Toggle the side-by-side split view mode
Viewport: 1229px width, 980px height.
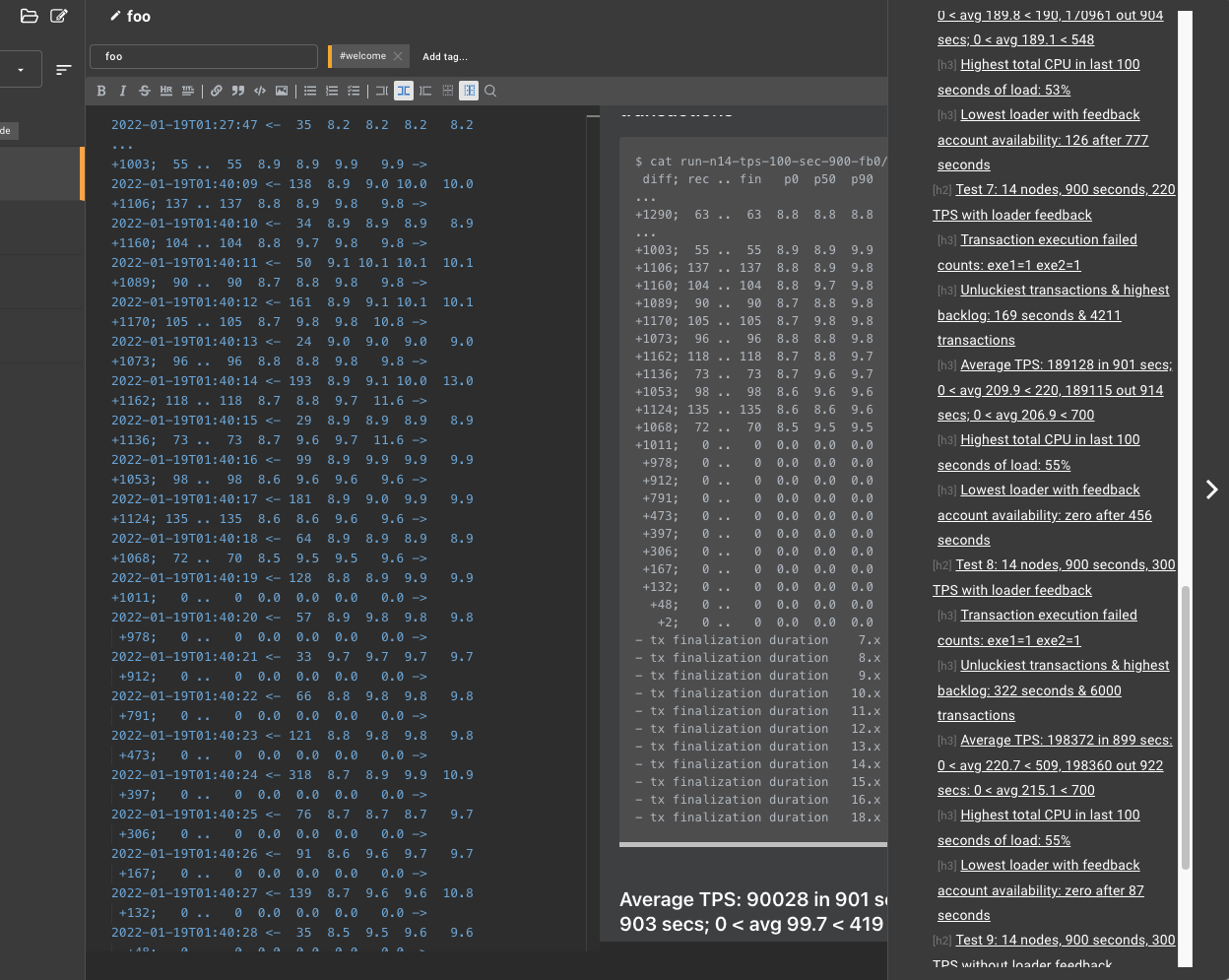point(404,91)
